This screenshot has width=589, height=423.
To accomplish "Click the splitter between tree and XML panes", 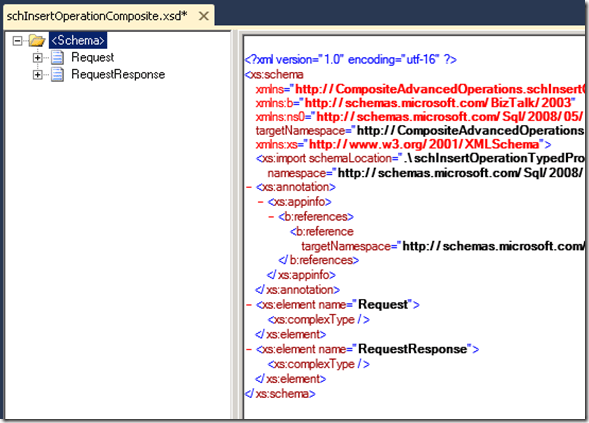I will click(236, 225).
